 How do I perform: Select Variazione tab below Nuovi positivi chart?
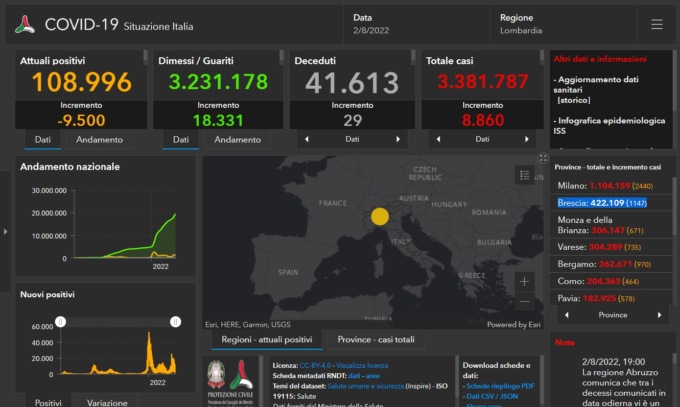click(107, 402)
